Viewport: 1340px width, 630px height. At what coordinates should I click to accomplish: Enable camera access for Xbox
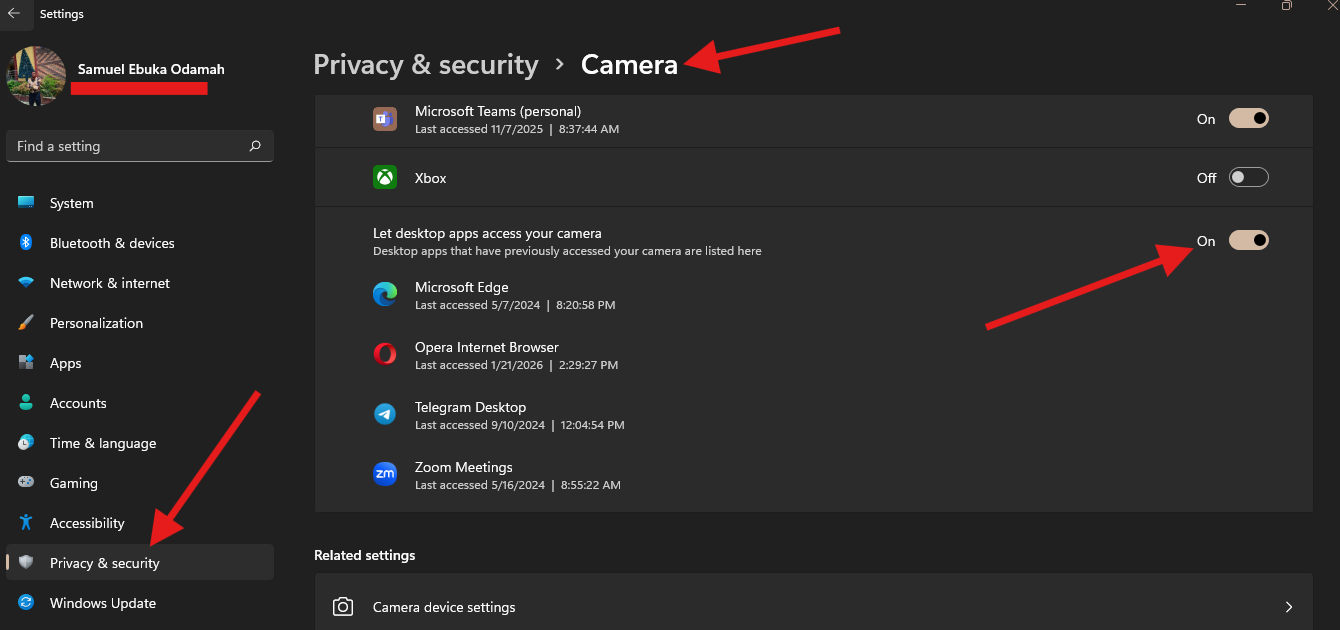point(1248,177)
